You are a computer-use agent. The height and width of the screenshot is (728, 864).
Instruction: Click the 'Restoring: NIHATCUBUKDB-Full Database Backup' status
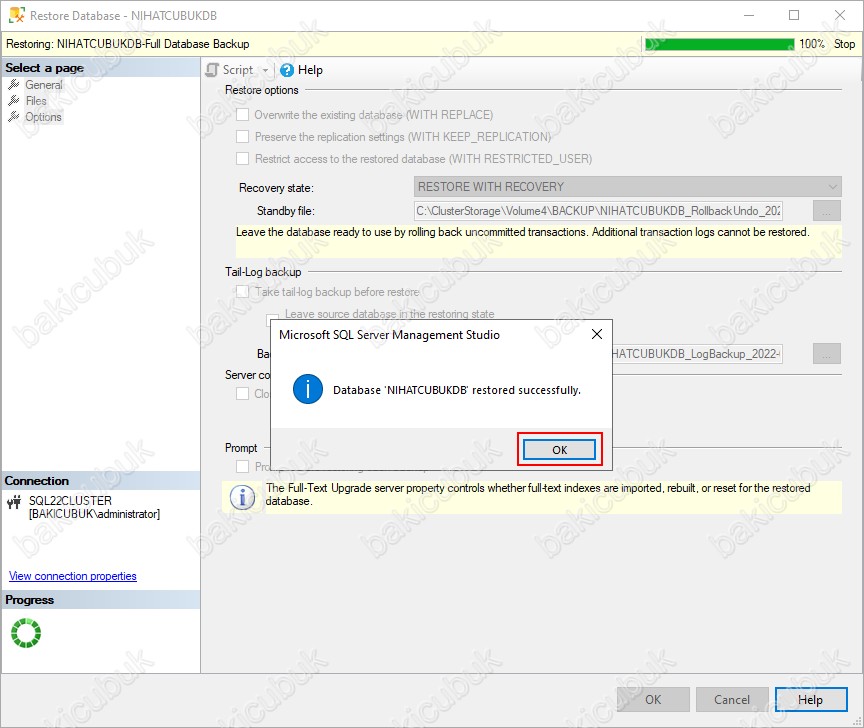tap(128, 44)
